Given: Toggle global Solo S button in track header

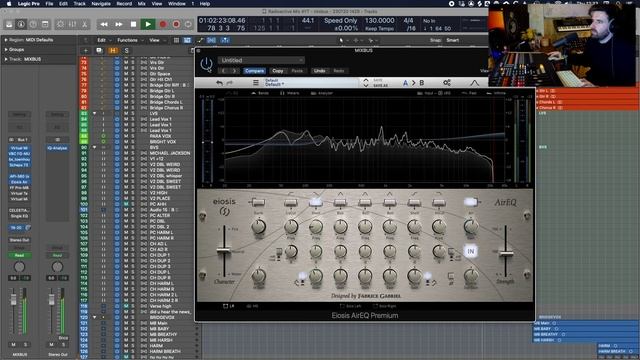Looking at the screenshot, I should coord(127,51).
